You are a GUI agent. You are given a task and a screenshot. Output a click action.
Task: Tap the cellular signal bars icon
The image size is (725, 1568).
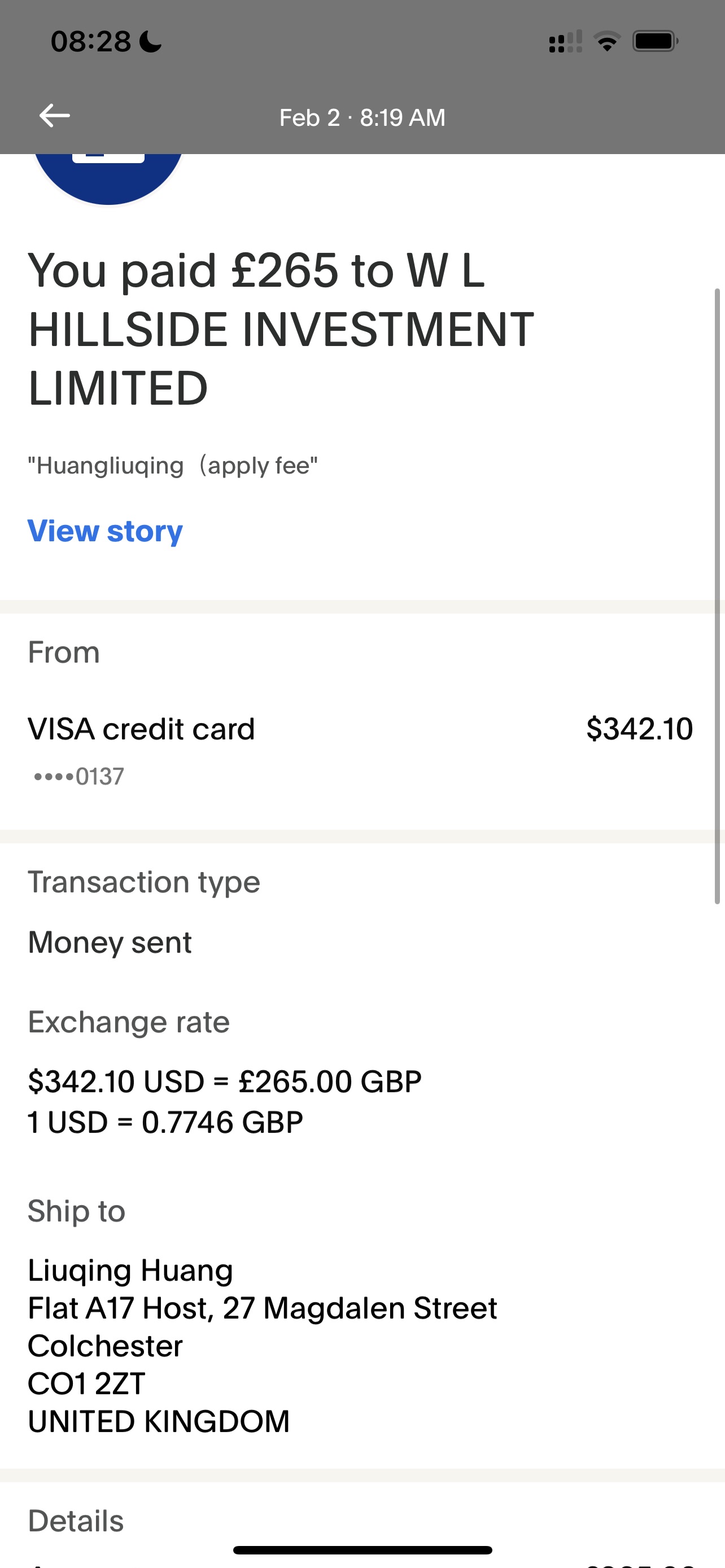click(x=565, y=41)
